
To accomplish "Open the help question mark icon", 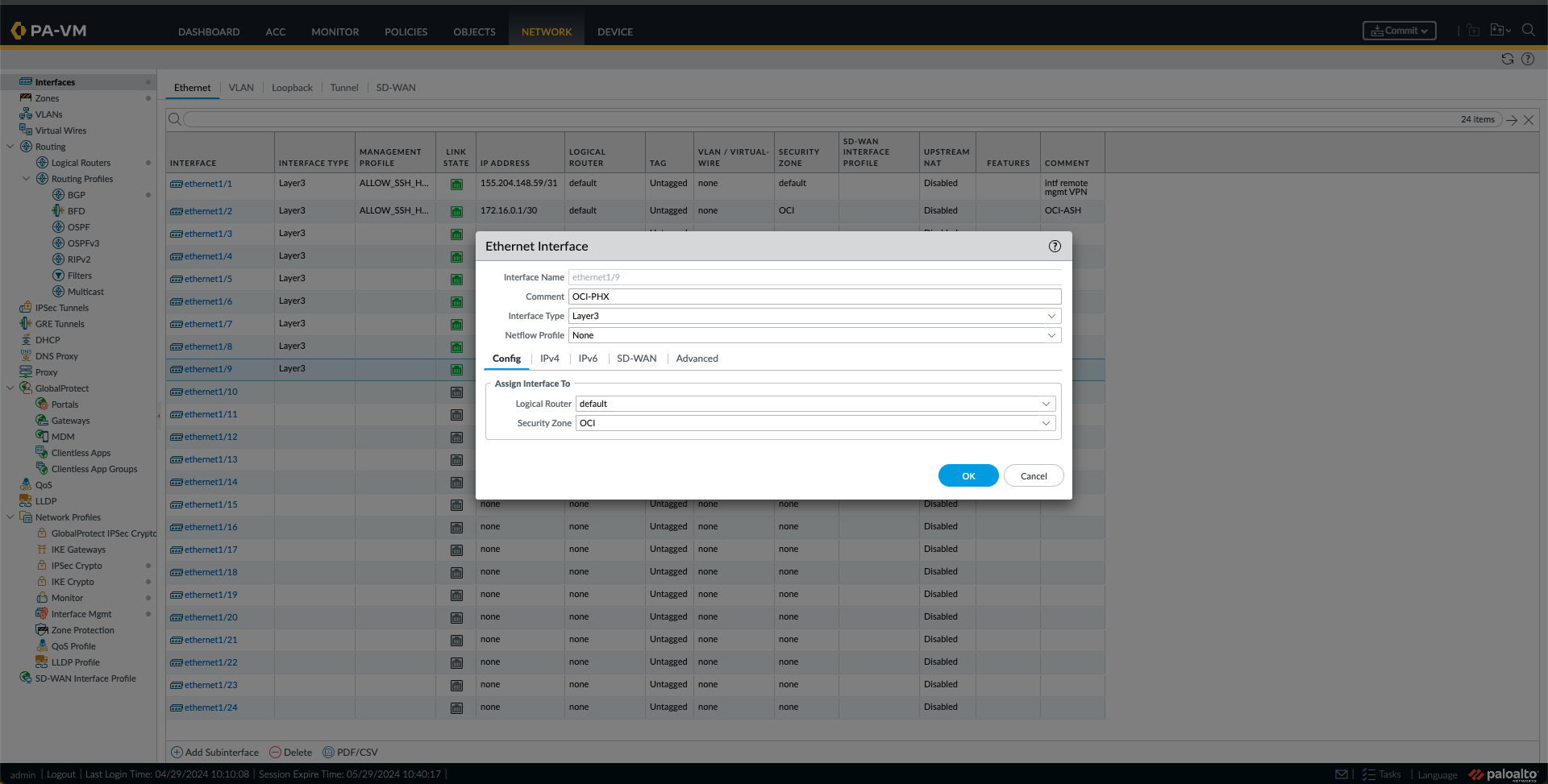I will [1529, 59].
